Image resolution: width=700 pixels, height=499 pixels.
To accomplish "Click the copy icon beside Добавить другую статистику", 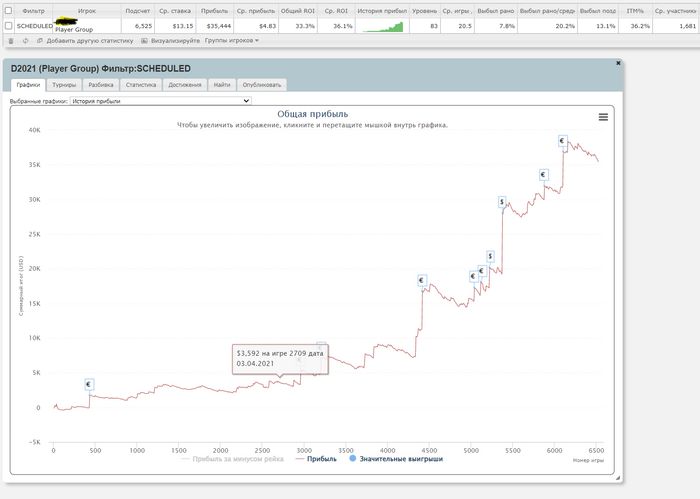I will click(40, 41).
